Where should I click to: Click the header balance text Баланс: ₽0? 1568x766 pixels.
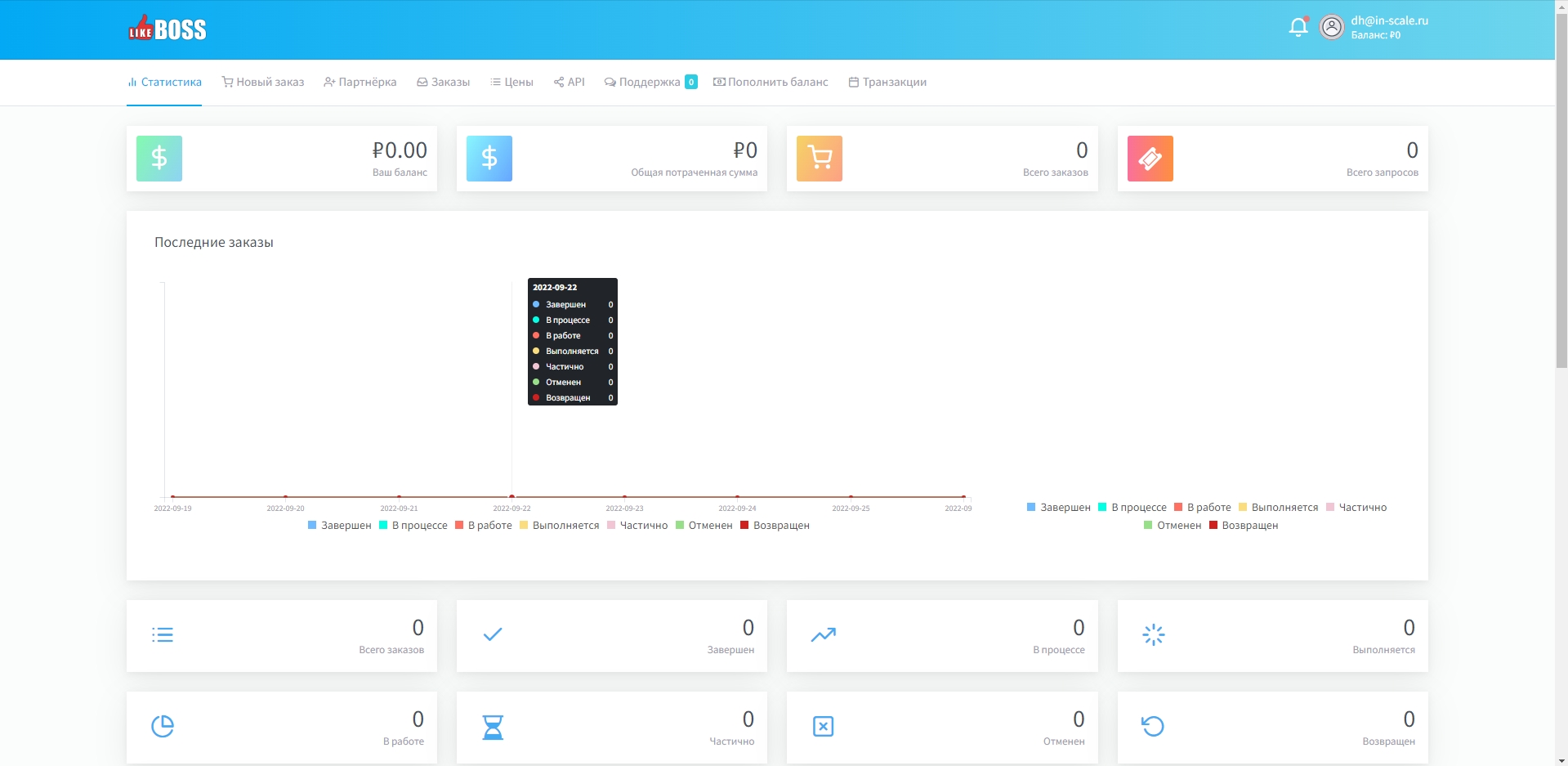click(1376, 35)
